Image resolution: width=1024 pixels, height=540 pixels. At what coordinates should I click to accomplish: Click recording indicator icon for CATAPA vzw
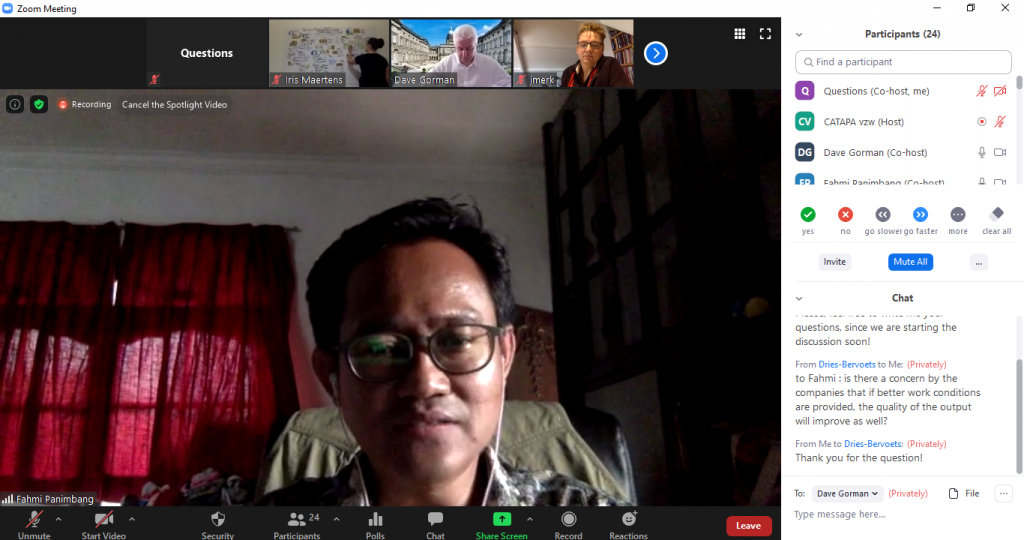coord(982,121)
